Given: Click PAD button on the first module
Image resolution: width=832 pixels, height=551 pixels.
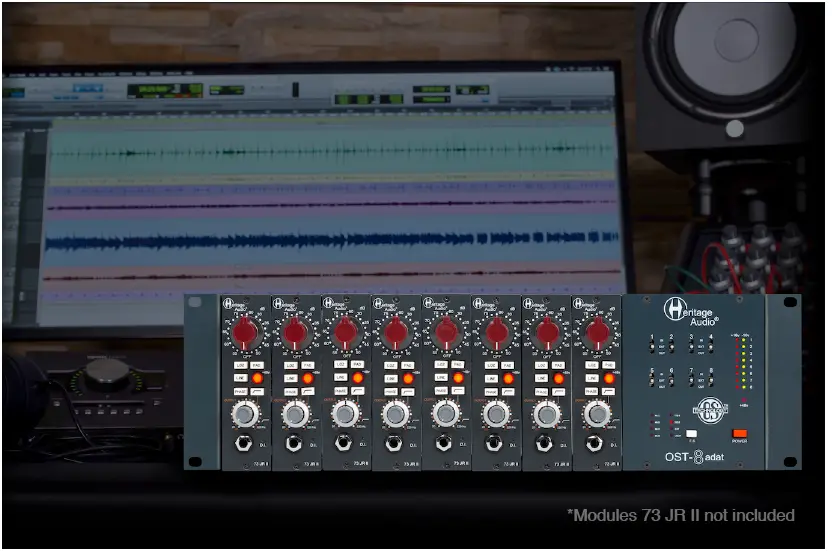Looking at the screenshot, I should (x=257, y=365).
